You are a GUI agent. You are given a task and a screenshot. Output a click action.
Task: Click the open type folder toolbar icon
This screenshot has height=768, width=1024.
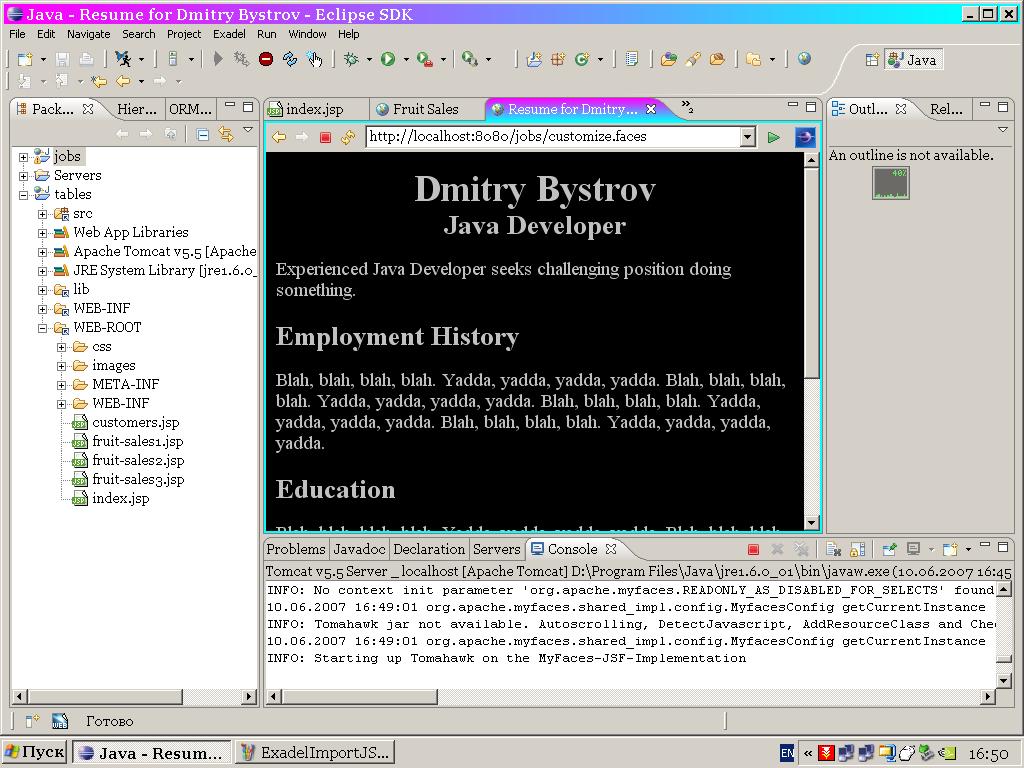click(668, 59)
